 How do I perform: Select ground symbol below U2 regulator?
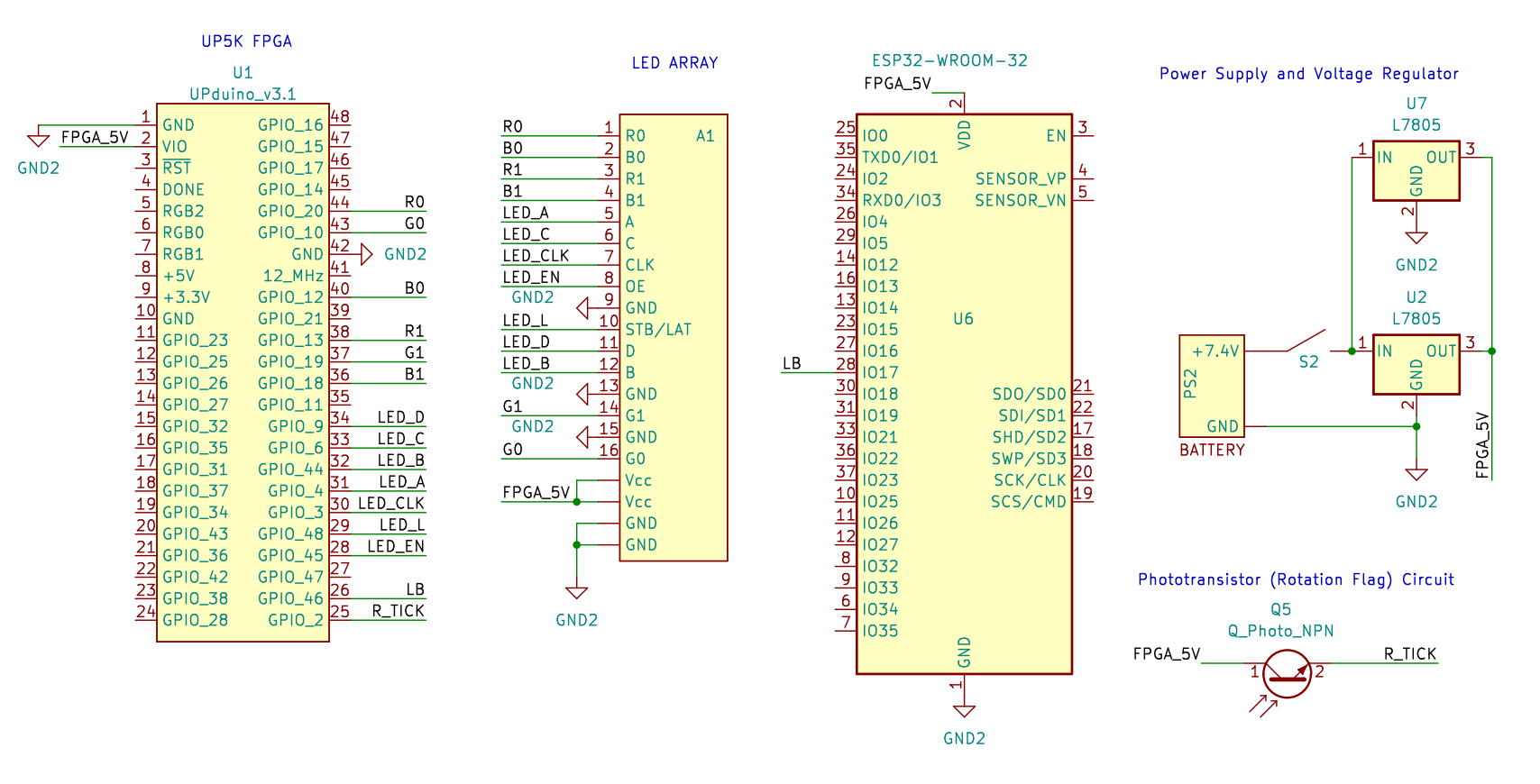[x=1416, y=475]
